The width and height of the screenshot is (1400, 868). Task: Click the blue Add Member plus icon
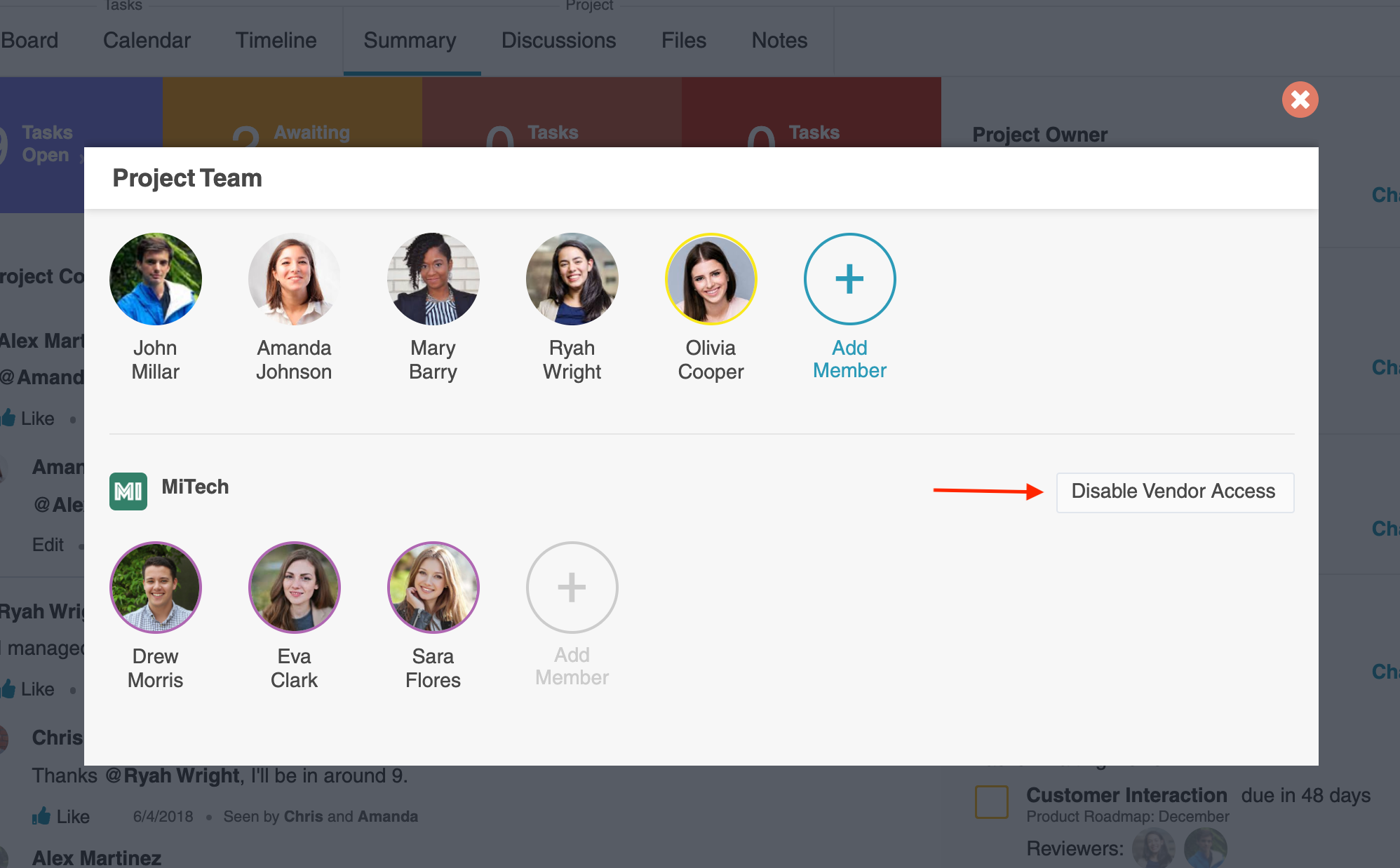click(849, 279)
